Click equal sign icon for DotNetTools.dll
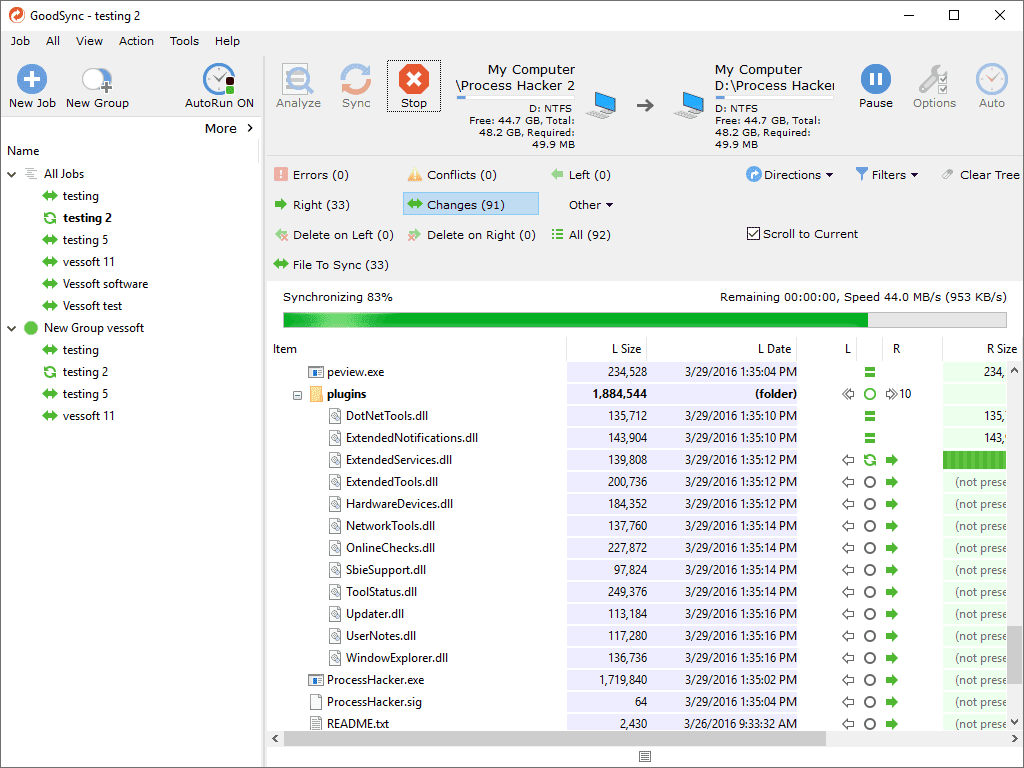Viewport: 1024px width, 768px height. point(869,416)
